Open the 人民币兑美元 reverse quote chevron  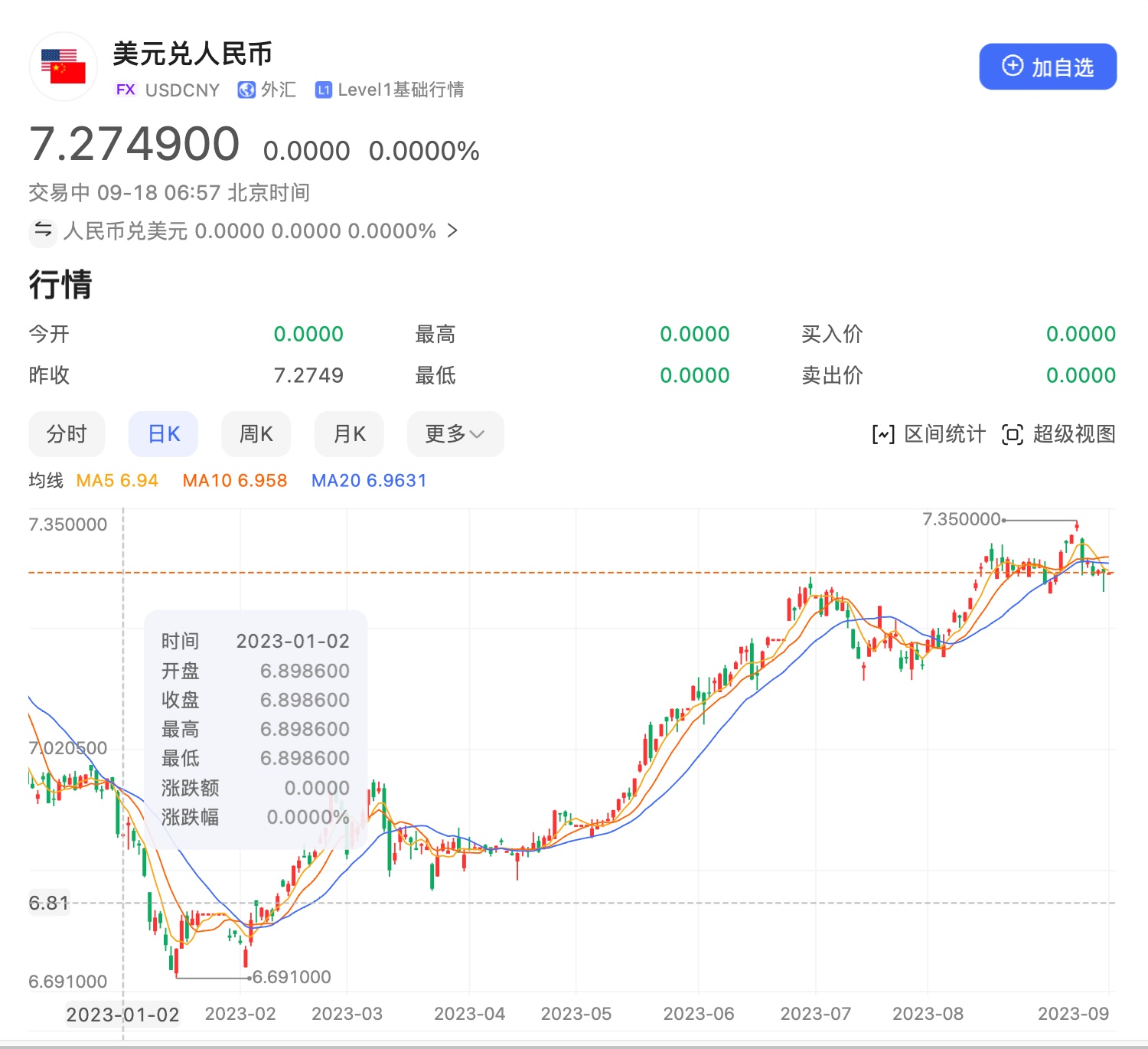452,230
